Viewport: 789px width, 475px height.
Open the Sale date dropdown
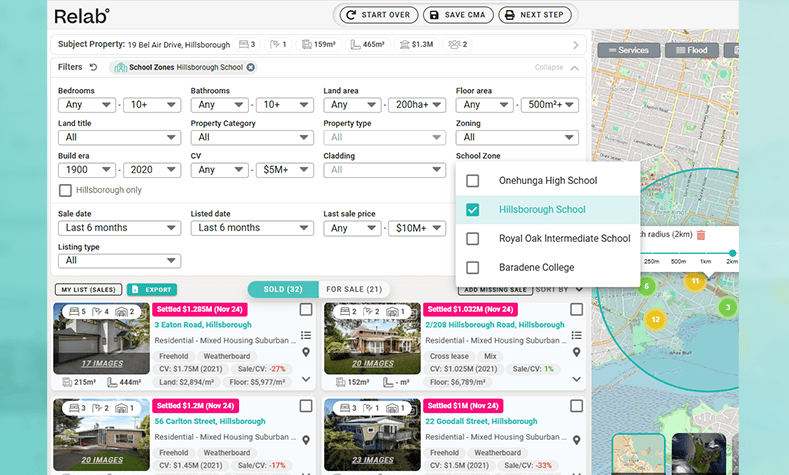[x=119, y=228]
